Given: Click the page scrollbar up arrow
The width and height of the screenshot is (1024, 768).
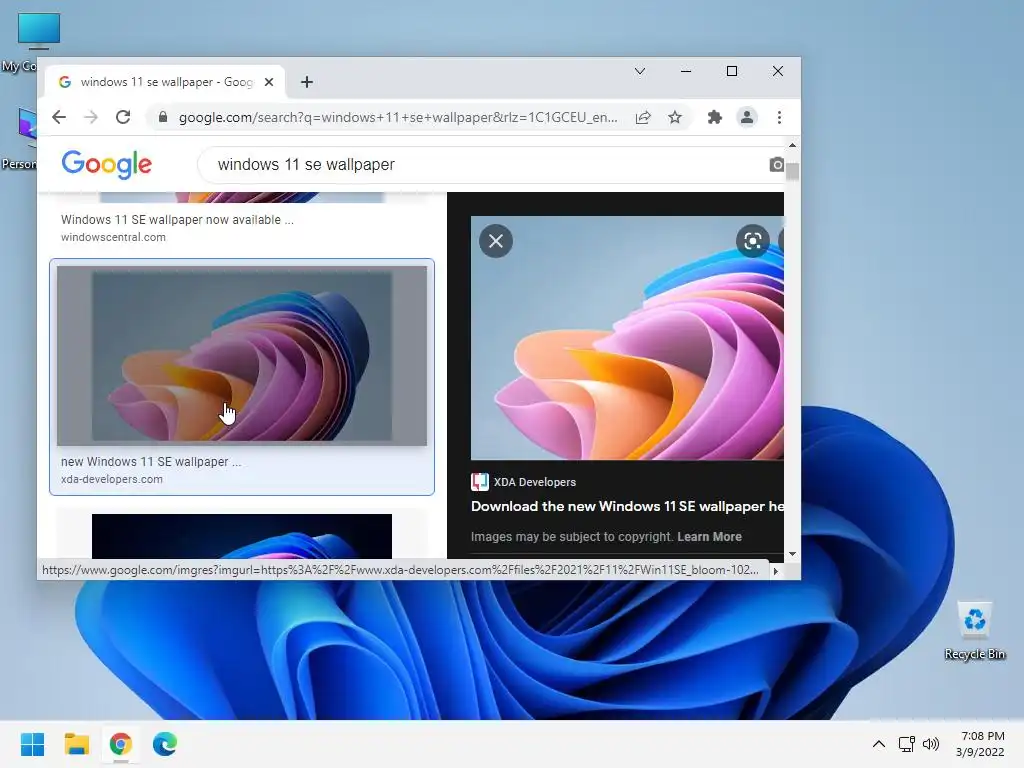Looking at the screenshot, I should (792, 145).
